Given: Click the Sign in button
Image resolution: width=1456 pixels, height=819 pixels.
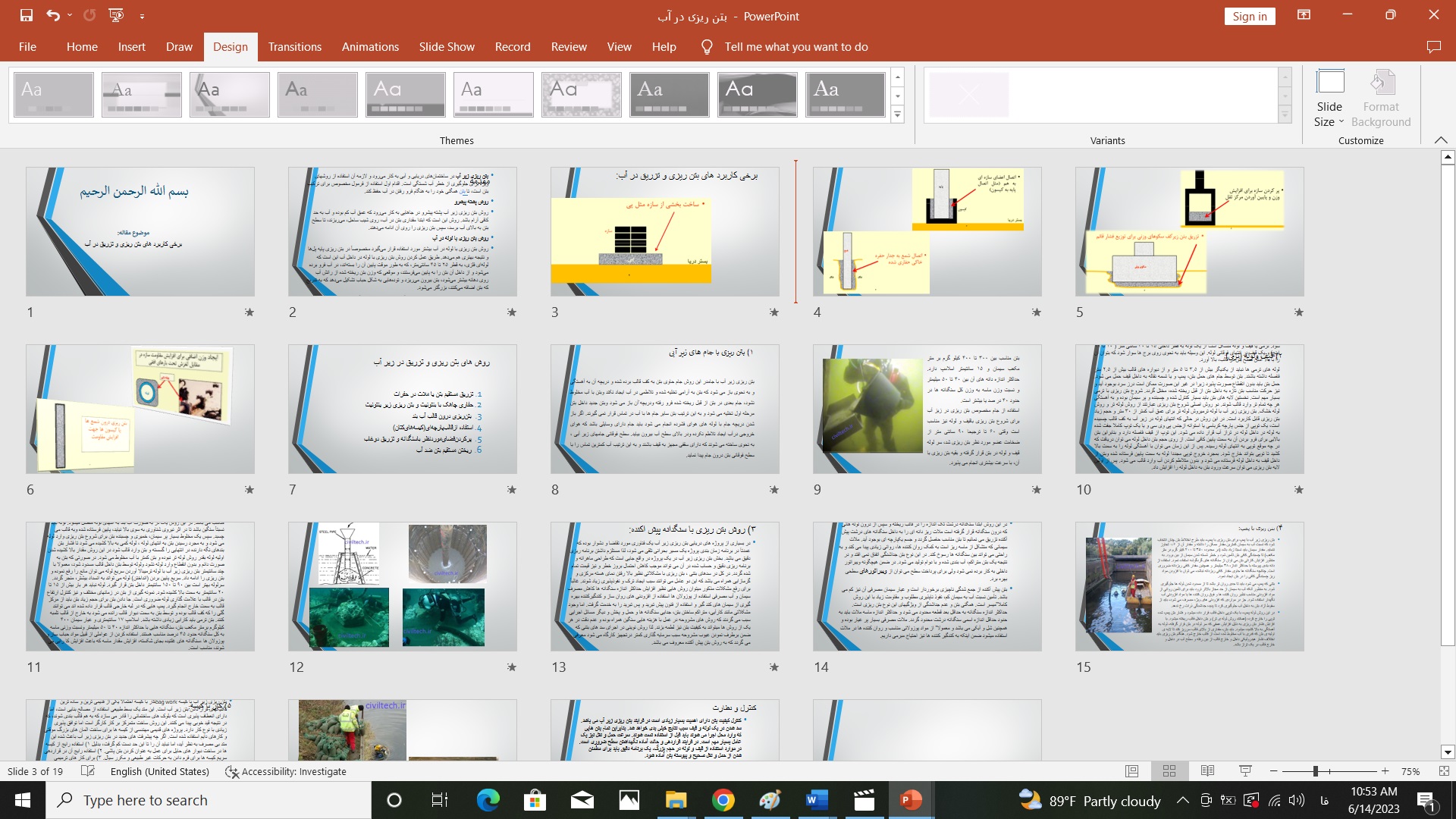Looking at the screenshot, I should [1249, 16].
